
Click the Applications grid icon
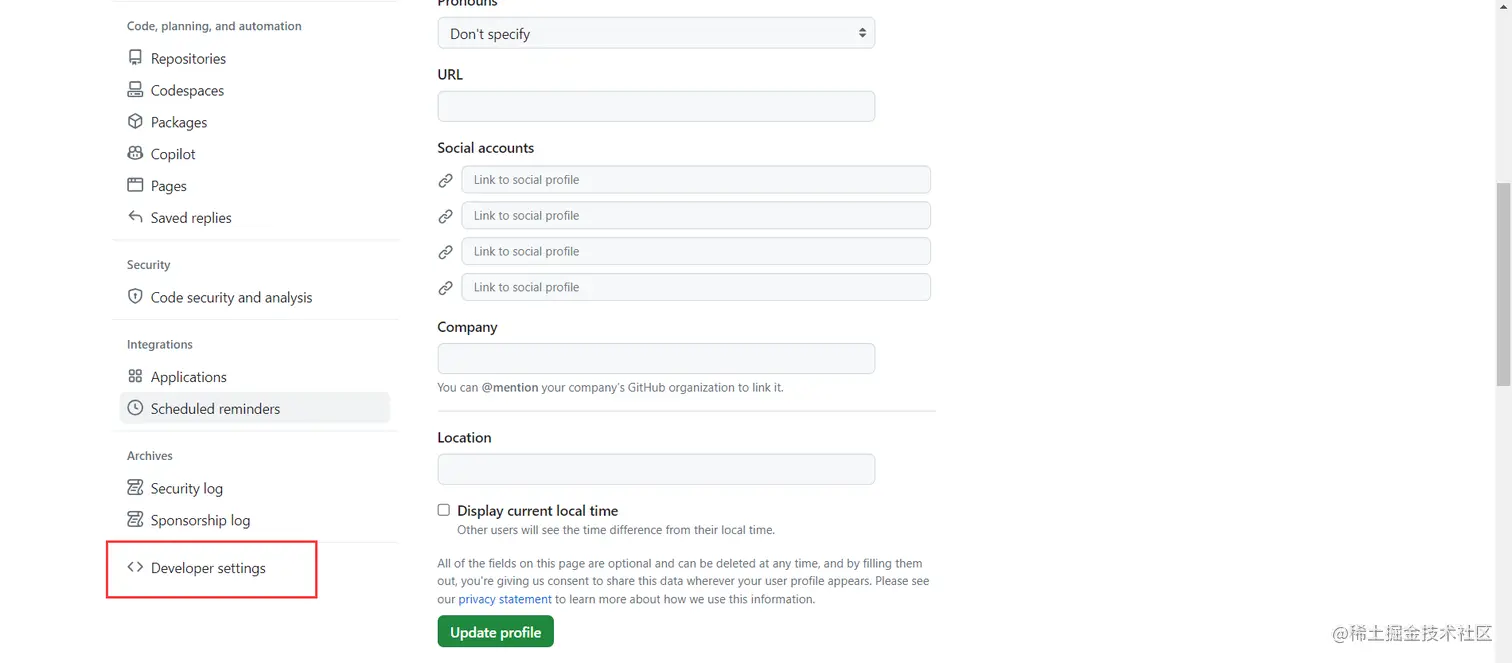[135, 376]
